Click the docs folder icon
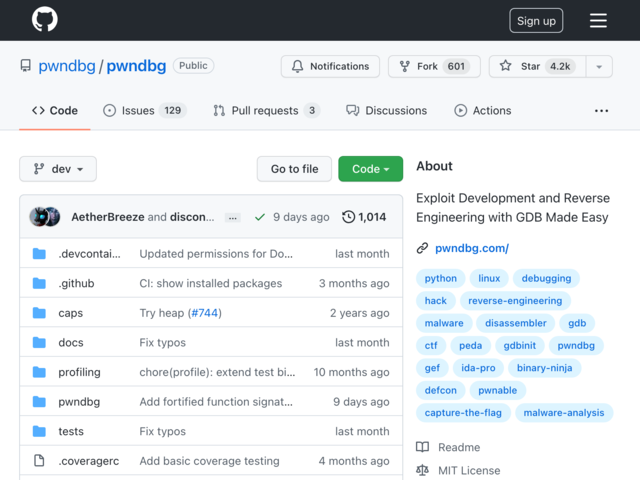The image size is (640, 480). tap(39, 342)
